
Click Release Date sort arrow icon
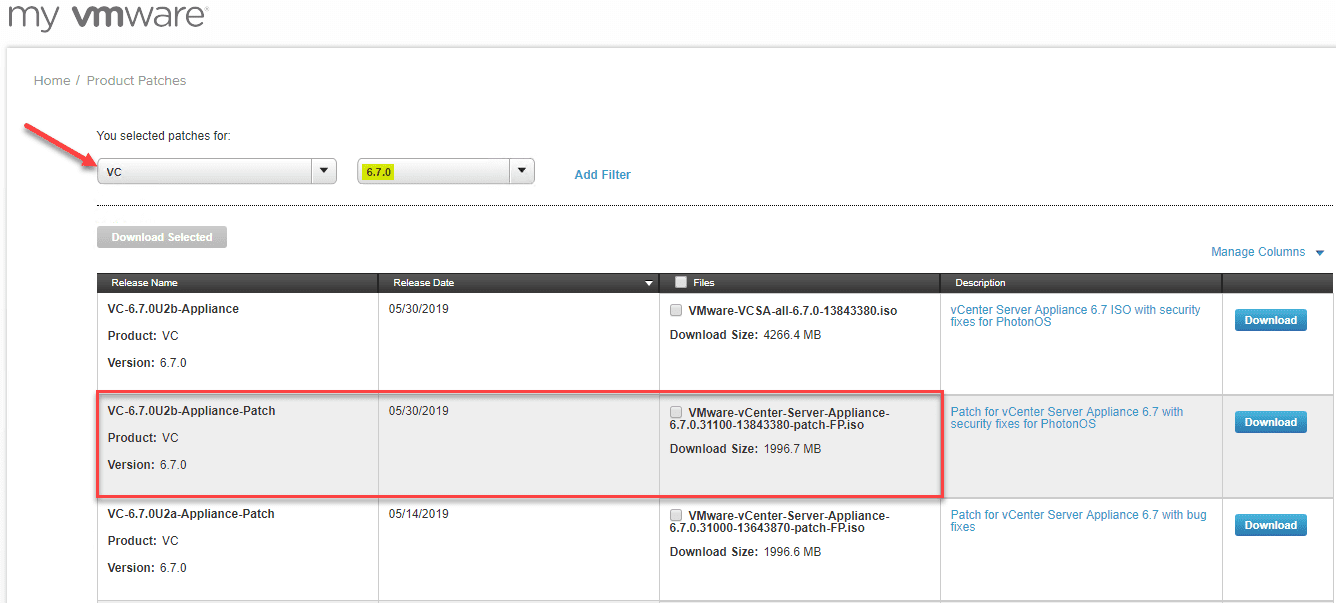(648, 284)
